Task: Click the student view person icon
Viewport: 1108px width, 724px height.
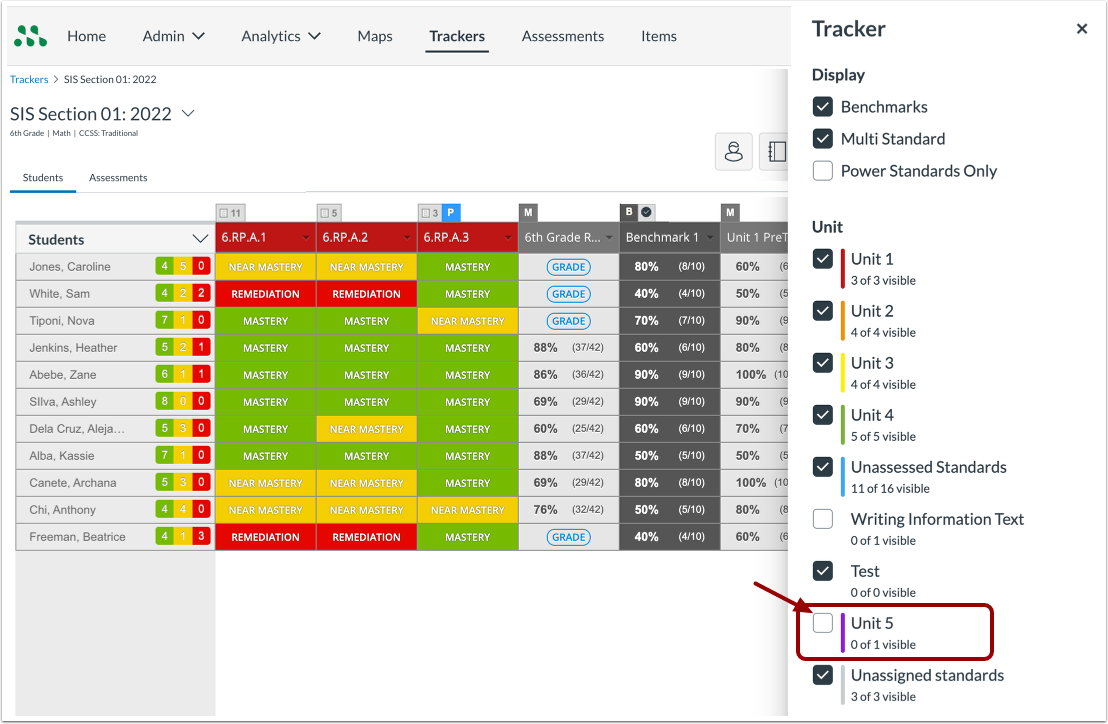Action: pyautogui.click(x=734, y=151)
